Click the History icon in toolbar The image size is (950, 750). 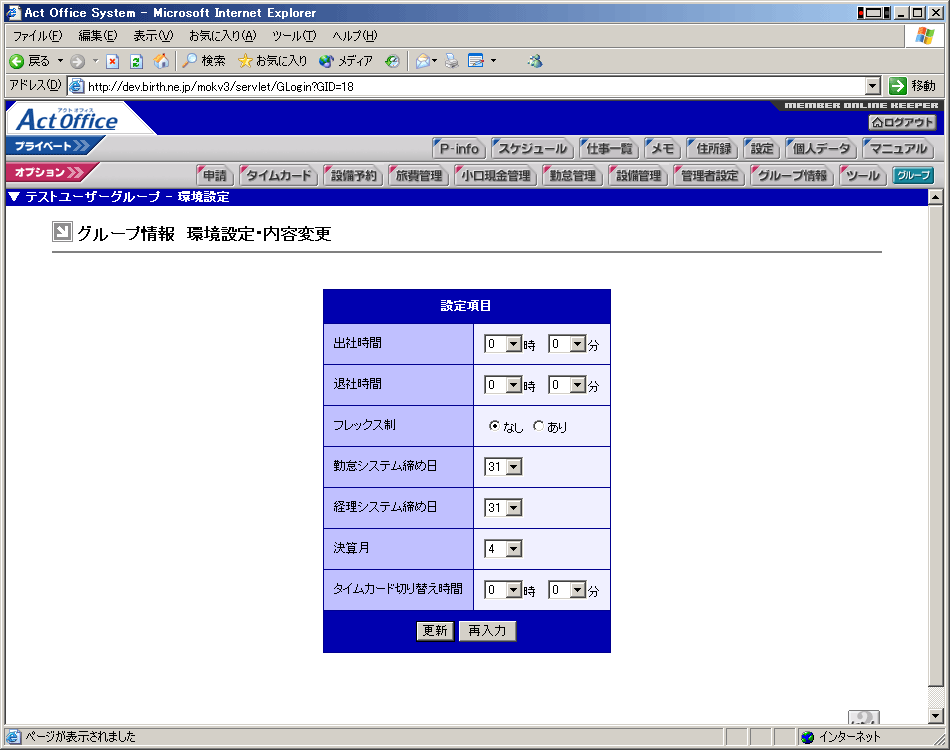click(393, 61)
